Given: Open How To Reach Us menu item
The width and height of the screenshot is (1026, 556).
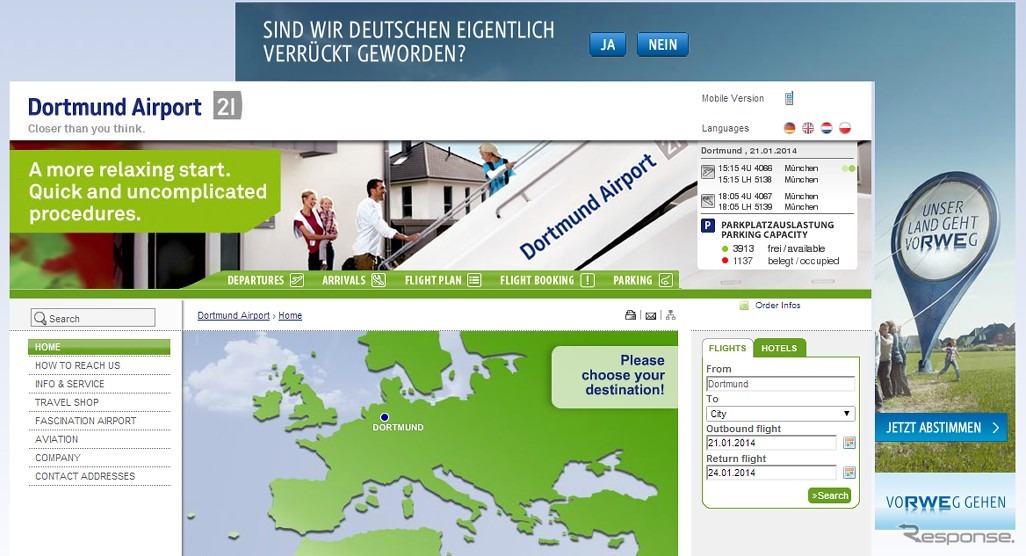Looking at the screenshot, I should (x=99, y=365).
